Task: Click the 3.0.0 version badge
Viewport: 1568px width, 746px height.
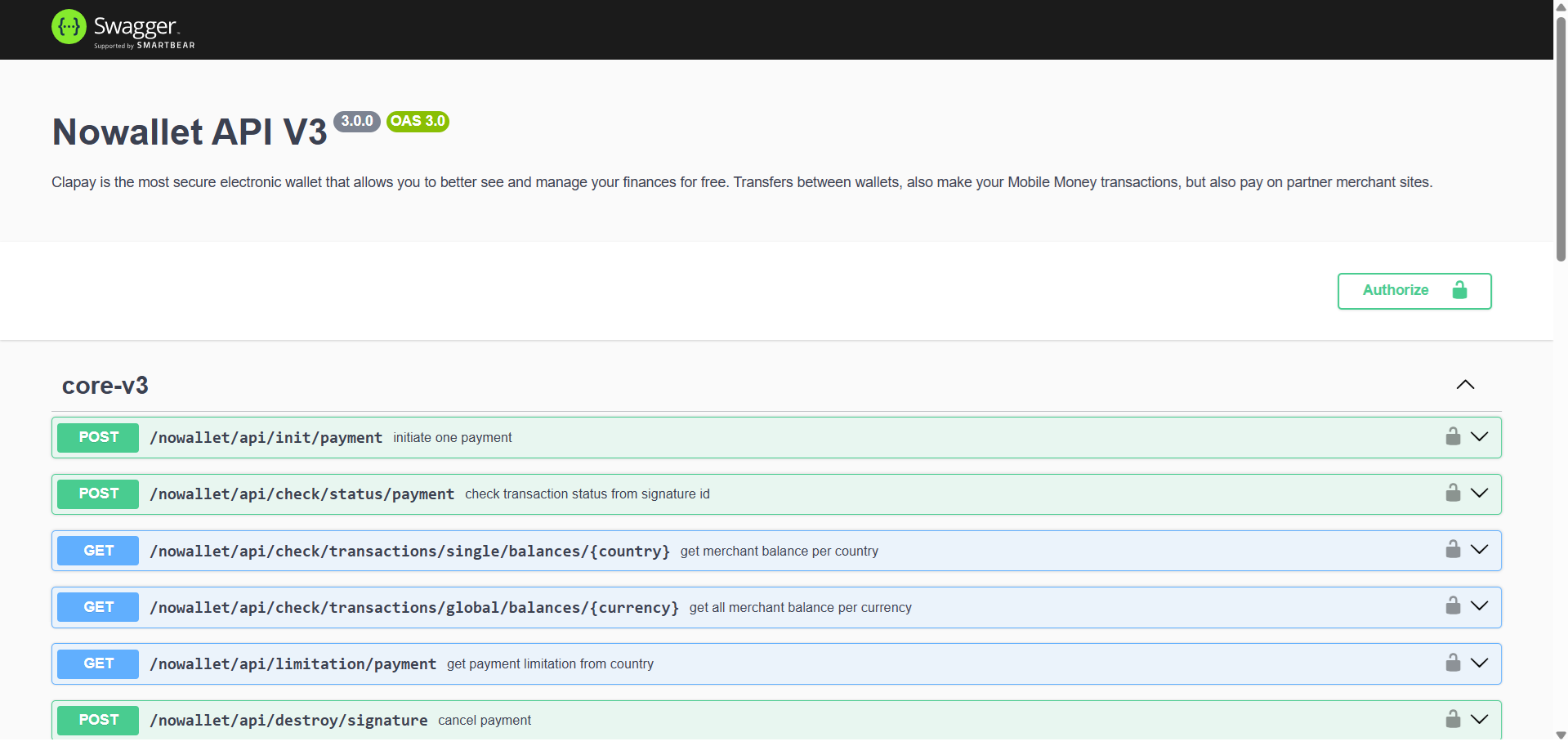Action: (357, 121)
